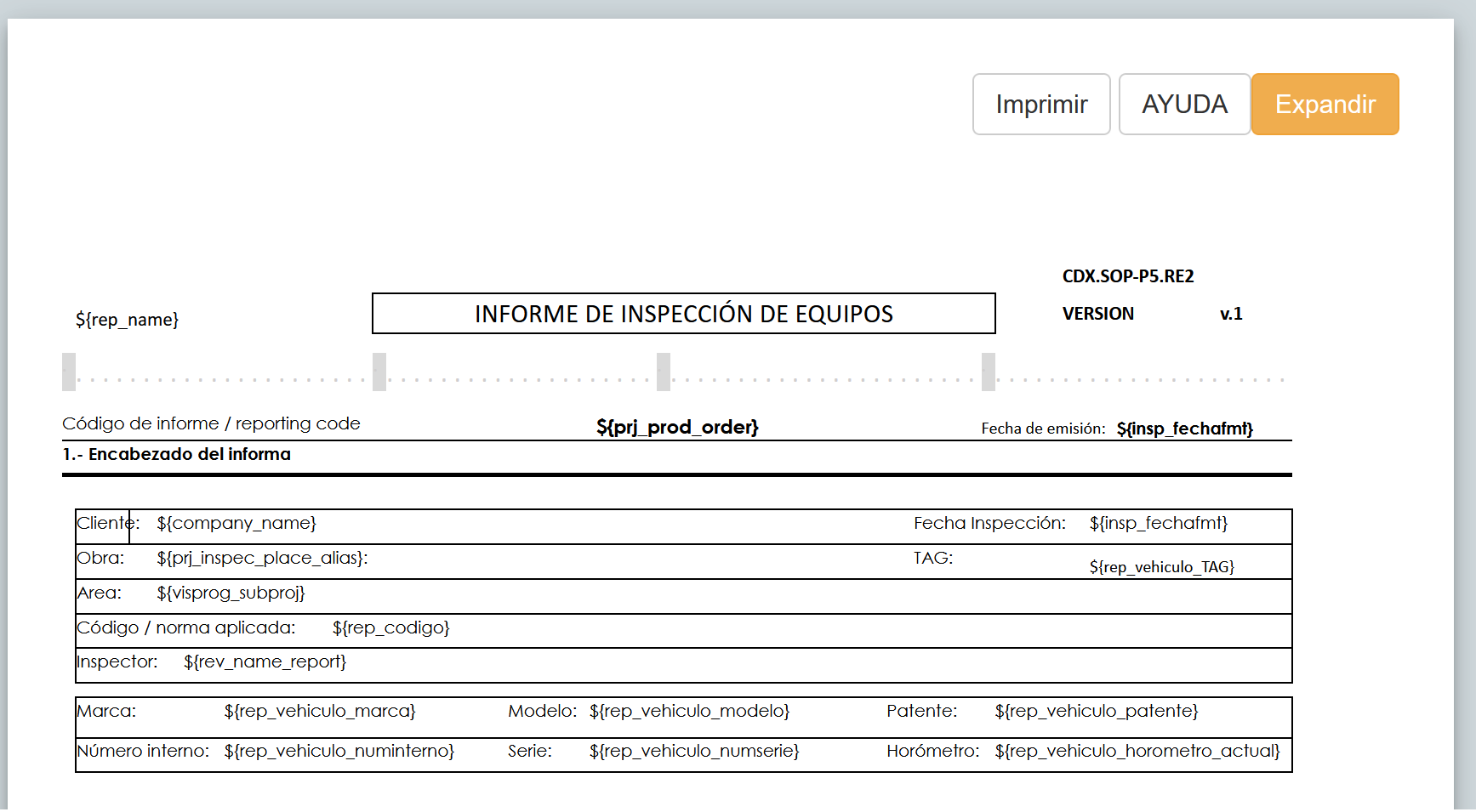Select the ${rep_codigo} norma field

(x=390, y=627)
